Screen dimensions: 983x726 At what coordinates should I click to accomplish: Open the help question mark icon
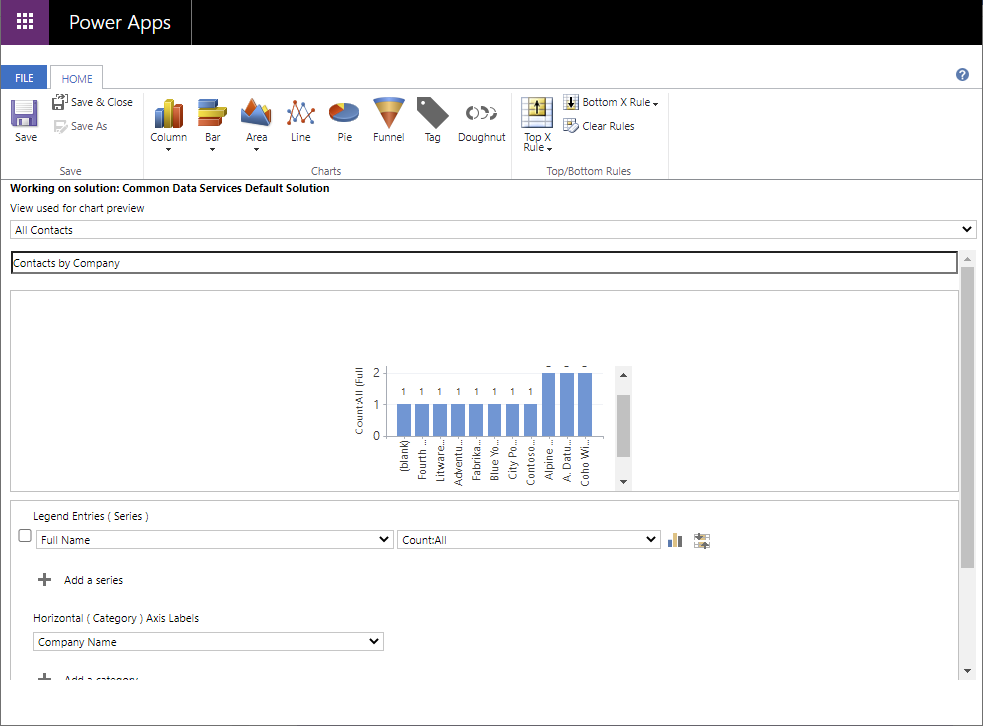pyautogui.click(x=962, y=75)
